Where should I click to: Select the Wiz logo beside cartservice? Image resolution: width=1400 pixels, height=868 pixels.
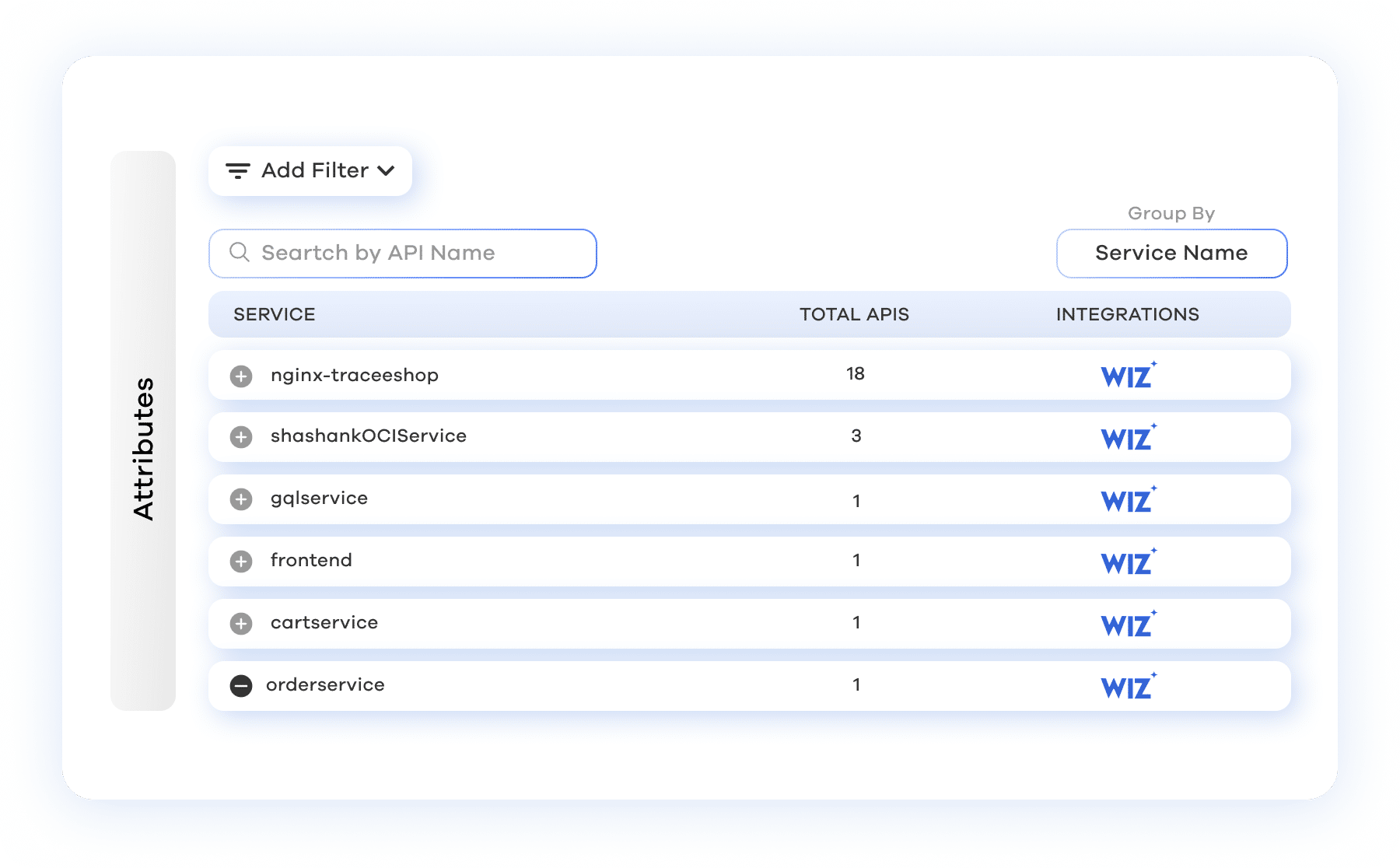[x=1128, y=625]
